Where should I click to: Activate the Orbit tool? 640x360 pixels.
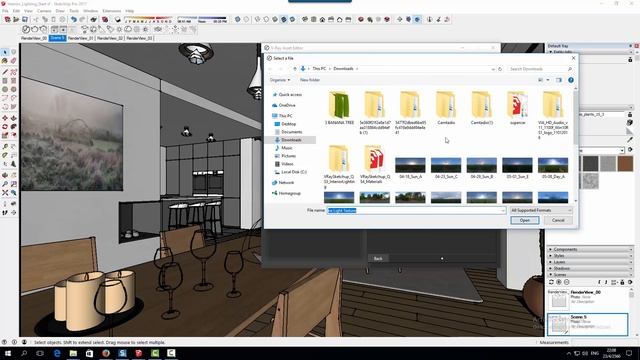pyautogui.click(x=5, y=176)
